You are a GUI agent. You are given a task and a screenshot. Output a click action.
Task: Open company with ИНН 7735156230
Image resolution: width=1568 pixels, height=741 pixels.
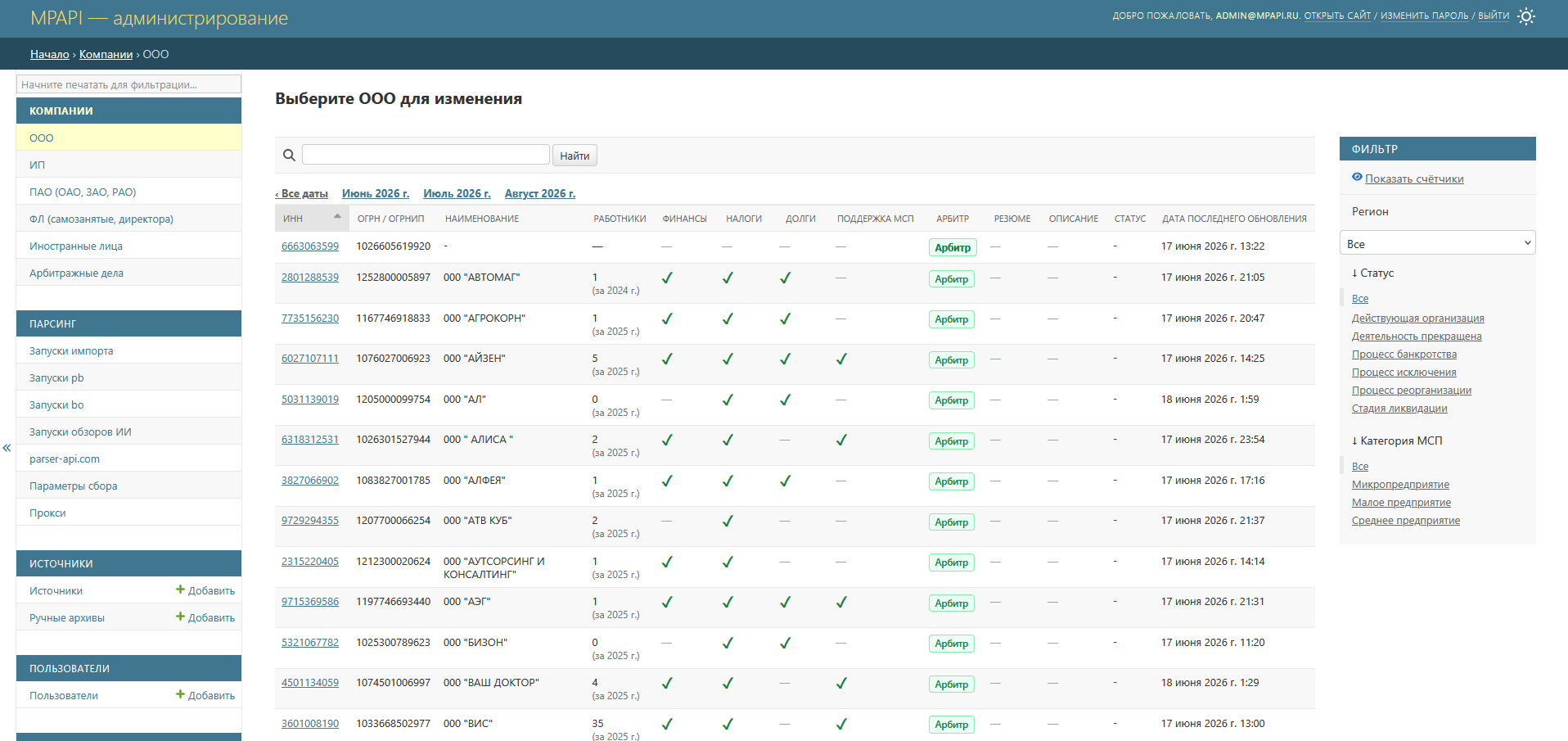click(x=310, y=319)
